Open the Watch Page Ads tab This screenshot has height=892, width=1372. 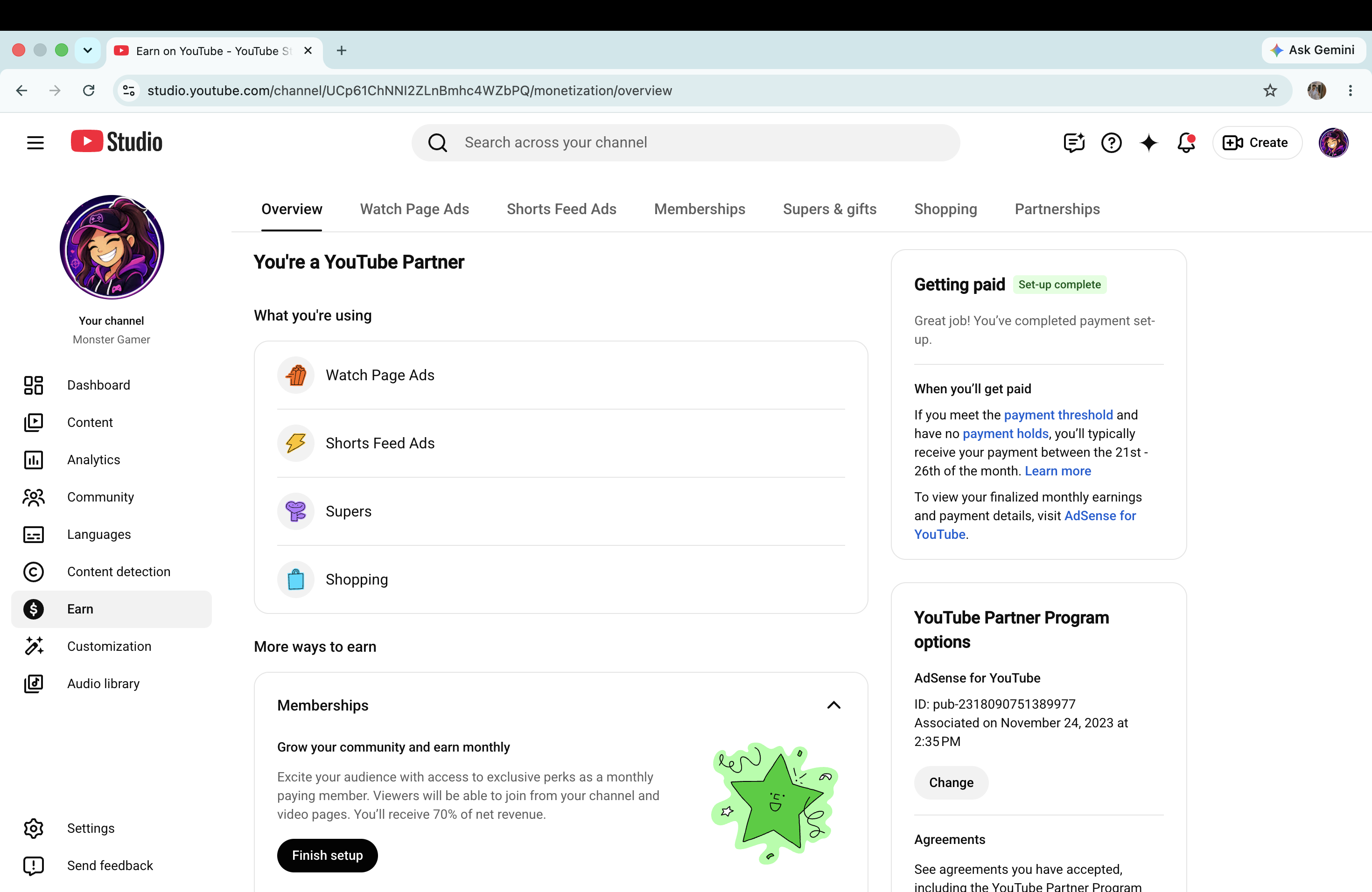[x=414, y=209]
